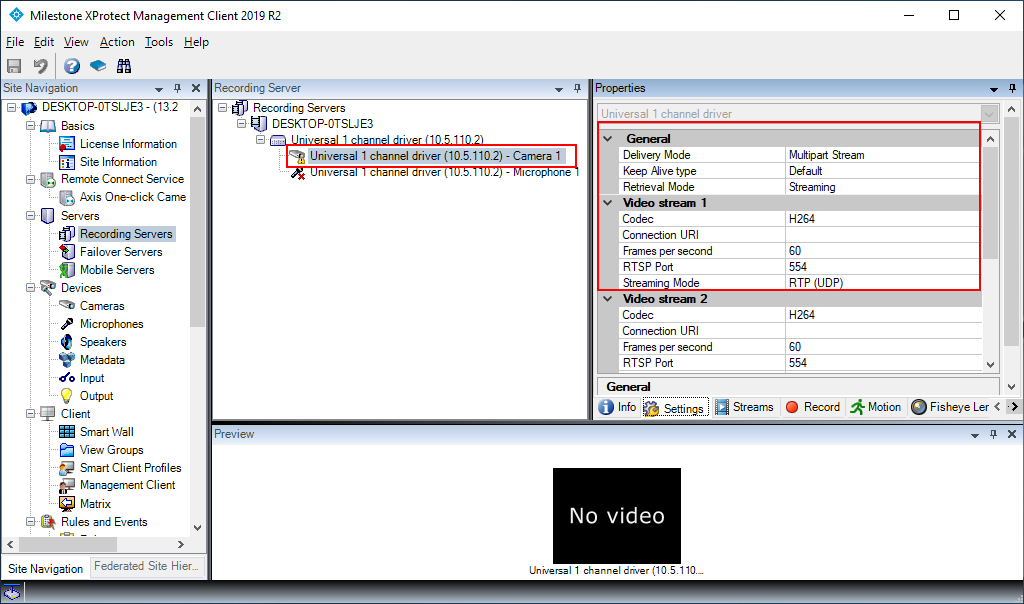1024x604 pixels.
Task: Open Help via the question mark icon
Action: pyautogui.click(x=70, y=65)
